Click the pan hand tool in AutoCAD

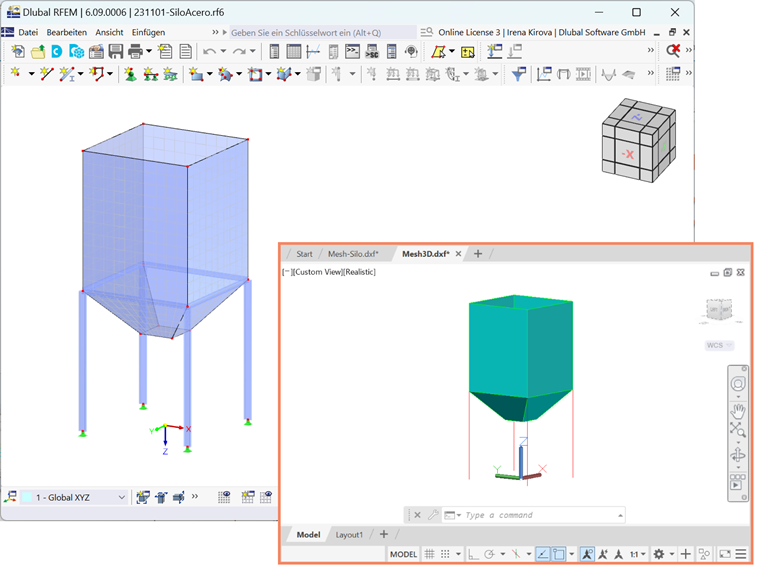coord(738,412)
